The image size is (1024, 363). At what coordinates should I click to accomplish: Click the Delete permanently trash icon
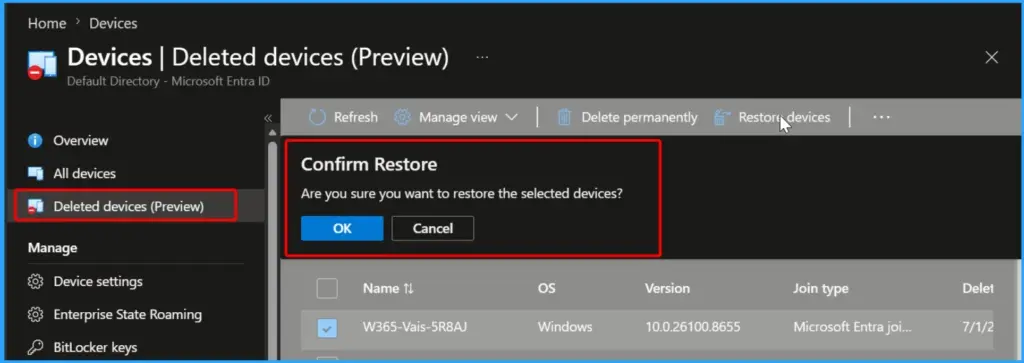[564, 118]
